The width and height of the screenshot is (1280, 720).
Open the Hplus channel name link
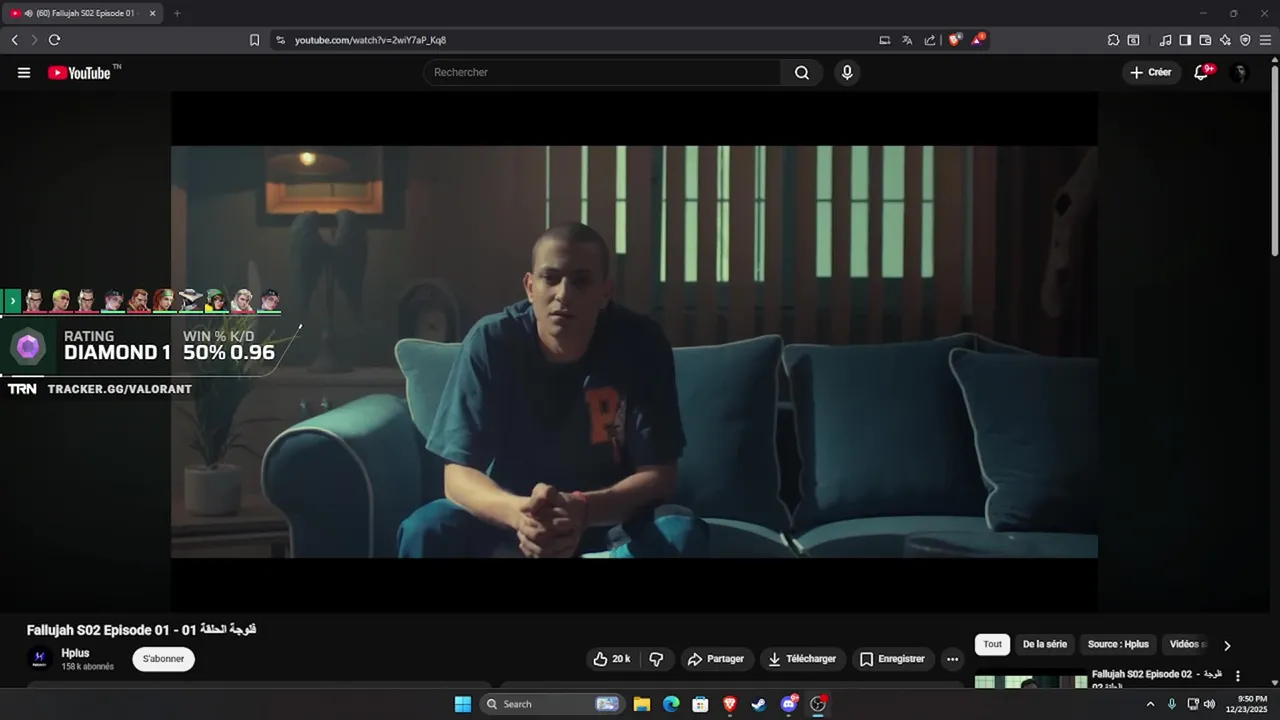pos(75,653)
